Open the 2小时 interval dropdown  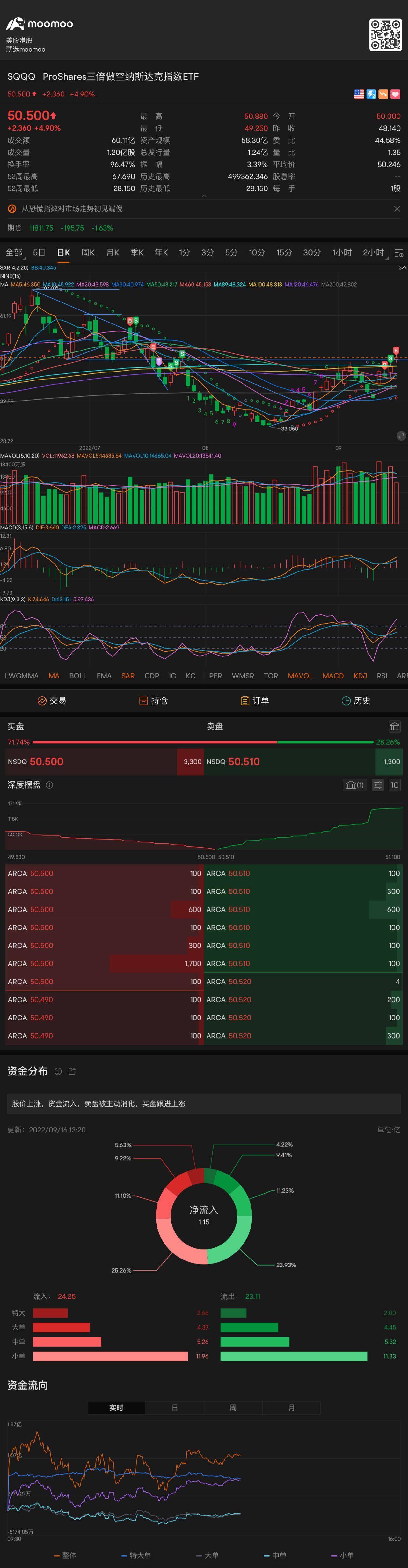point(375,252)
